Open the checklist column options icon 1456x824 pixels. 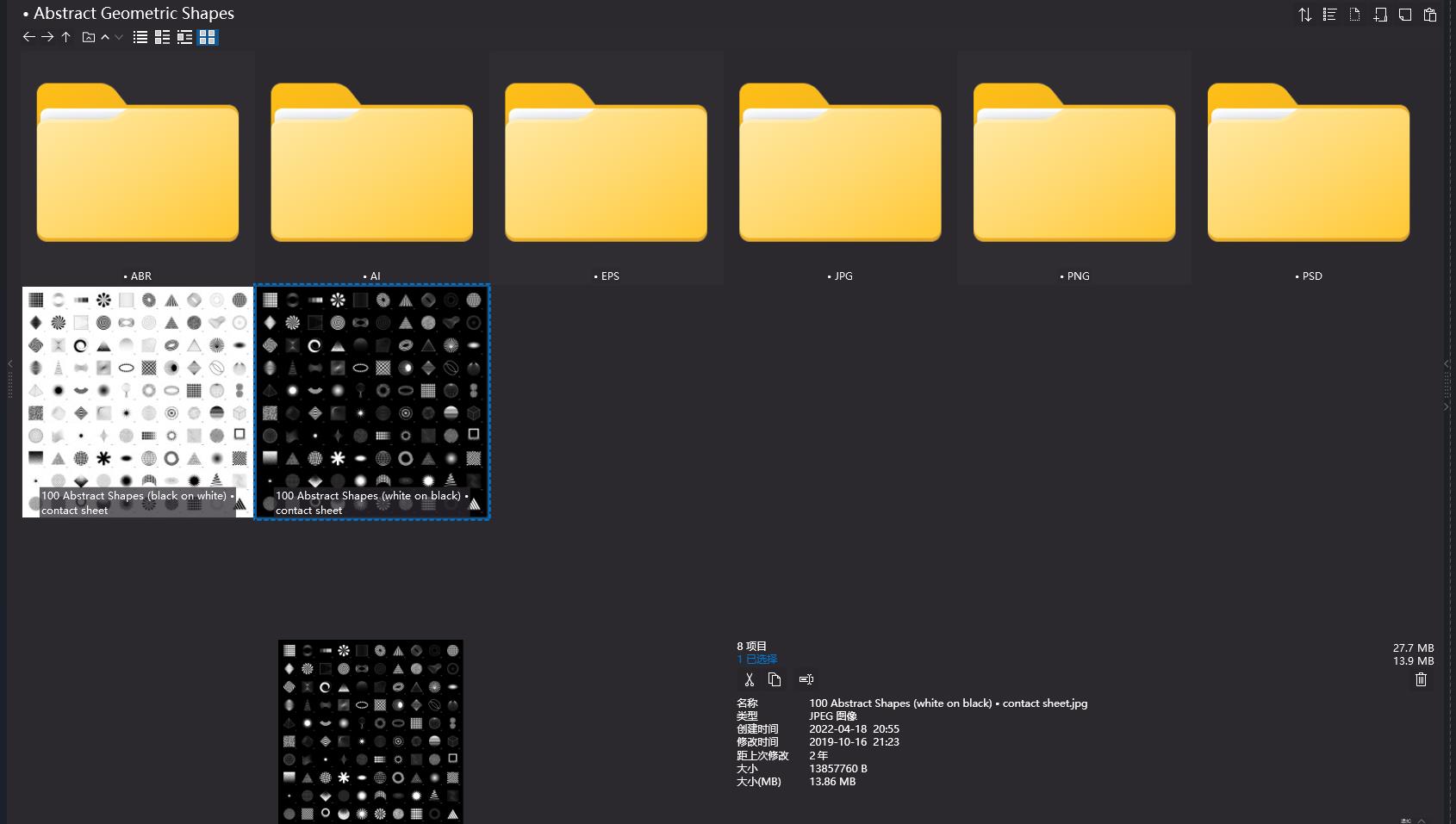point(1329,15)
